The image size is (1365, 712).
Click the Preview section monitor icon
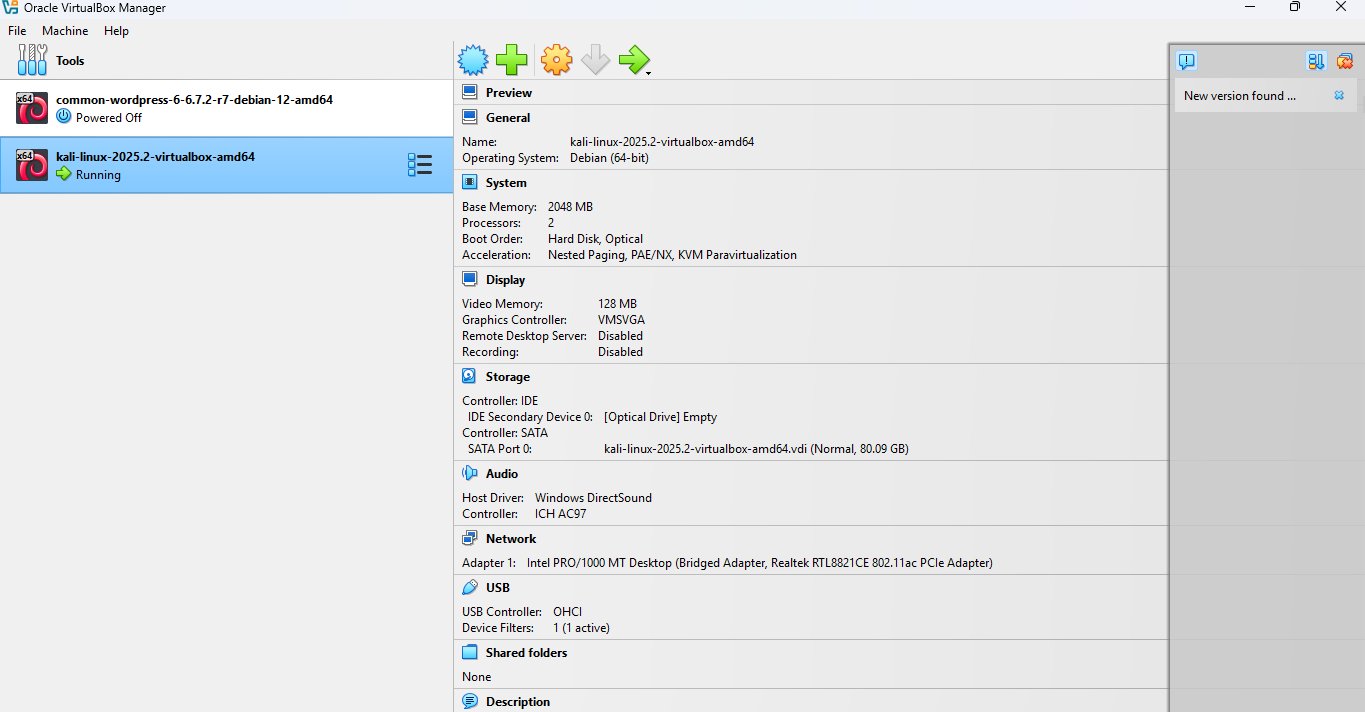tap(470, 92)
